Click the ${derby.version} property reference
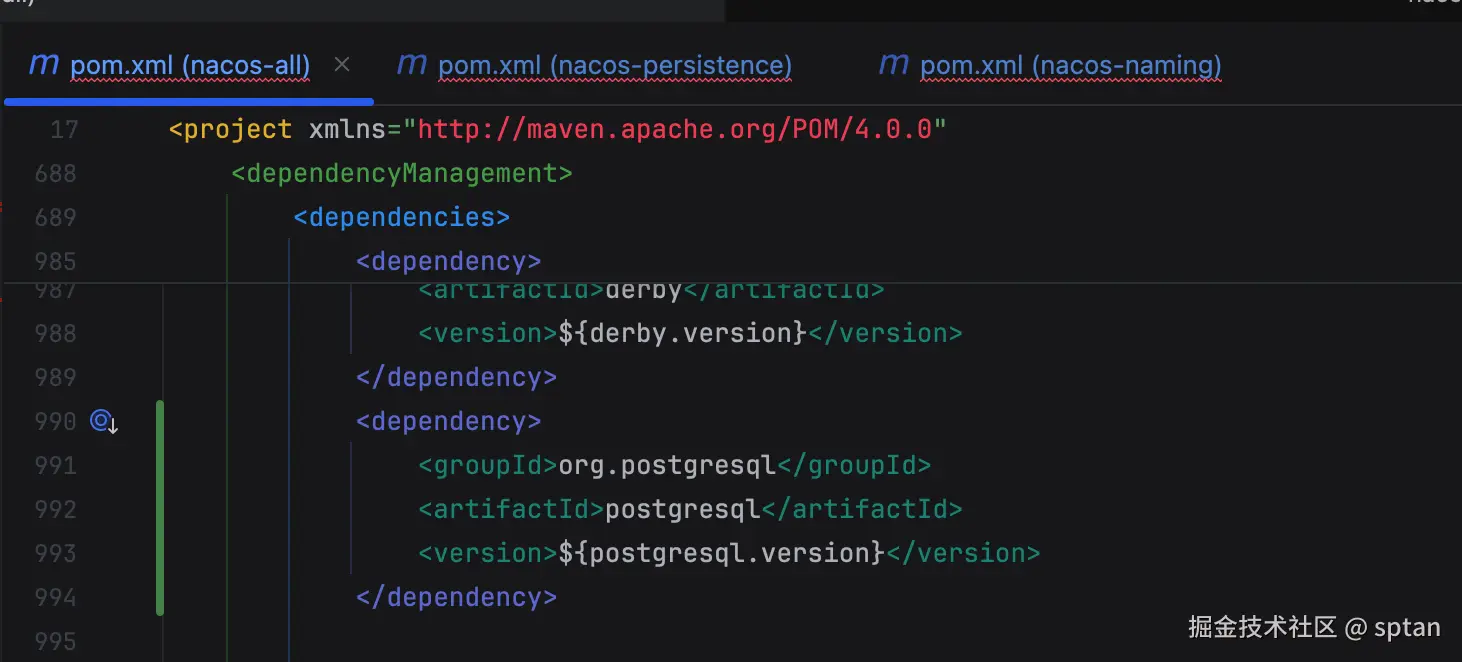The height and width of the screenshot is (662, 1462). 681,333
